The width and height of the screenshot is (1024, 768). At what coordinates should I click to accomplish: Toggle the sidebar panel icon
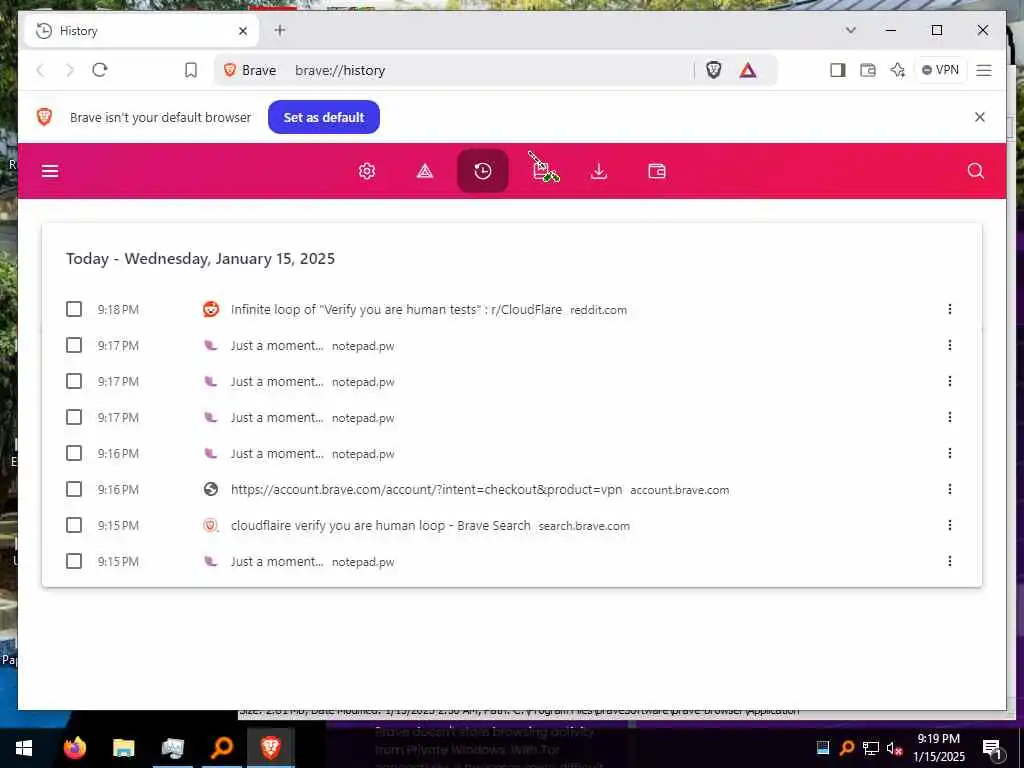(x=838, y=70)
